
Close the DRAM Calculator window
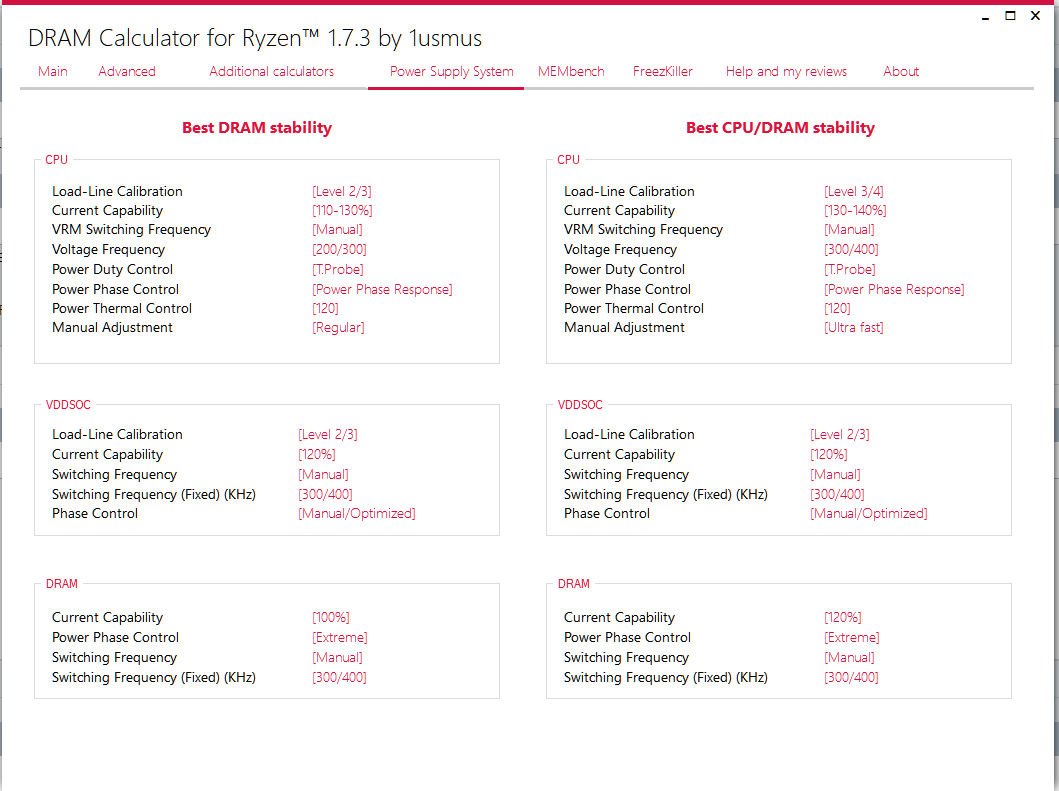click(1035, 16)
